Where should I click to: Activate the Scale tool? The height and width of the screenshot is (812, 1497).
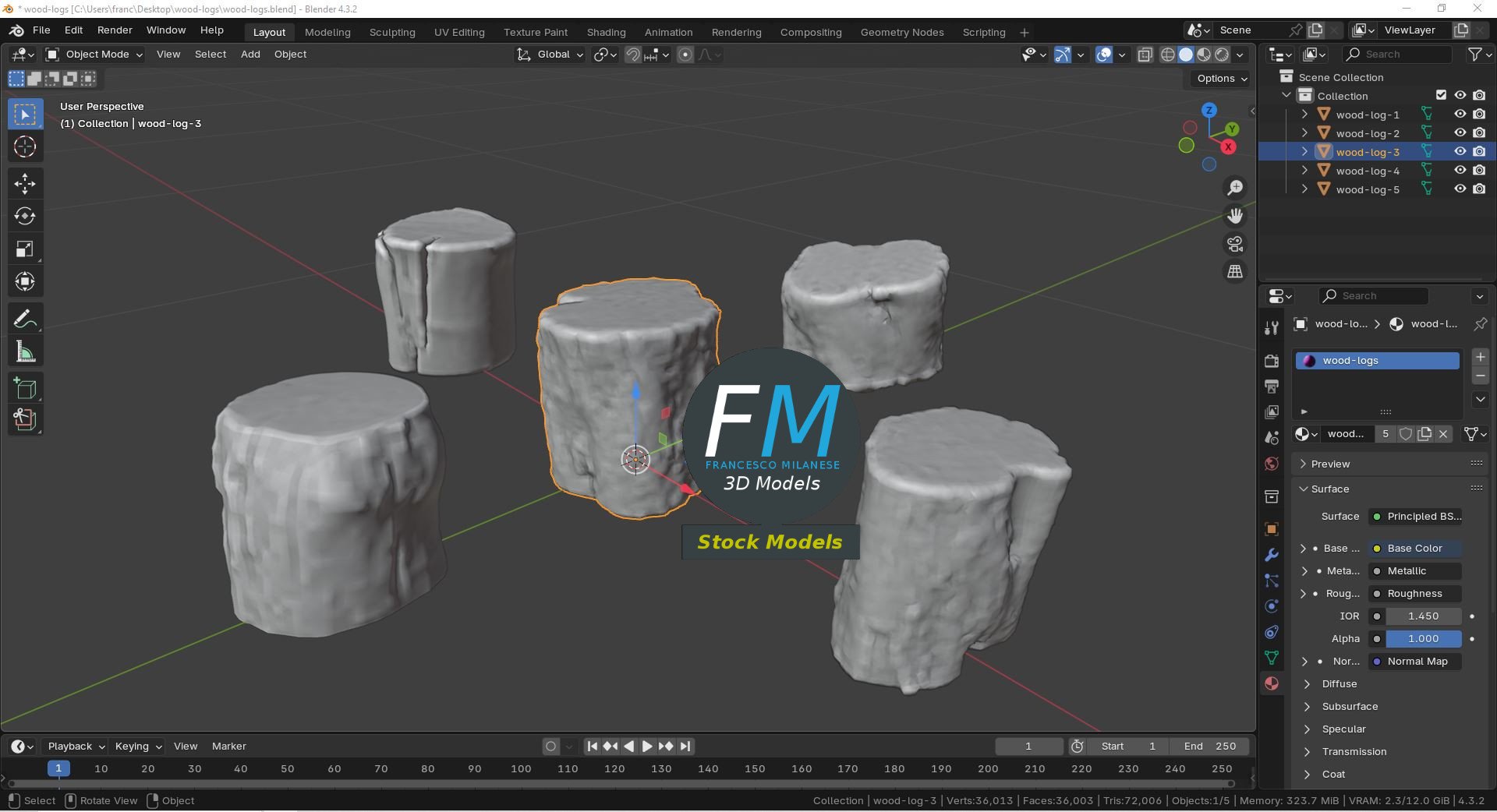click(25, 249)
